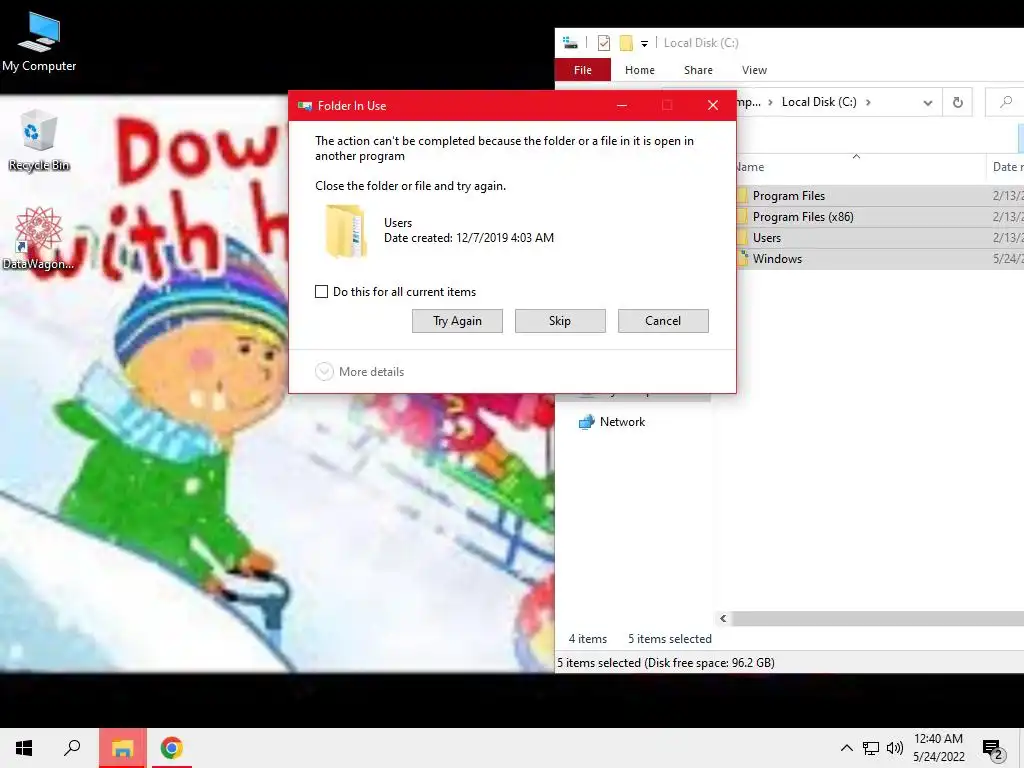Open the Recycle Bin desktop icon
Viewport: 1024px width, 768px height.
(x=39, y=141)
